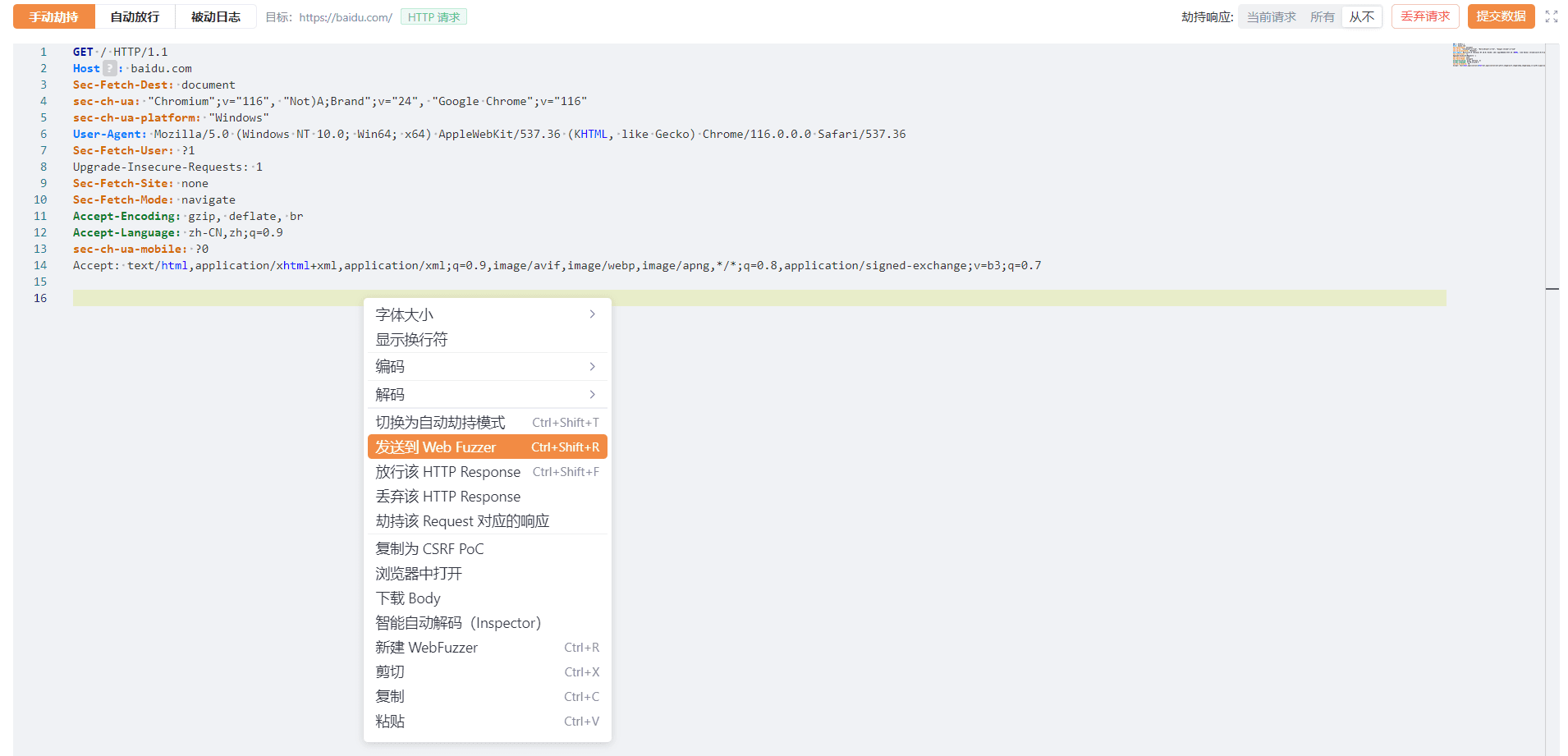The height and width of the screenshot is (756, 1568).
Task: Select 从不 hijack response option
Action: (1361, 17)
